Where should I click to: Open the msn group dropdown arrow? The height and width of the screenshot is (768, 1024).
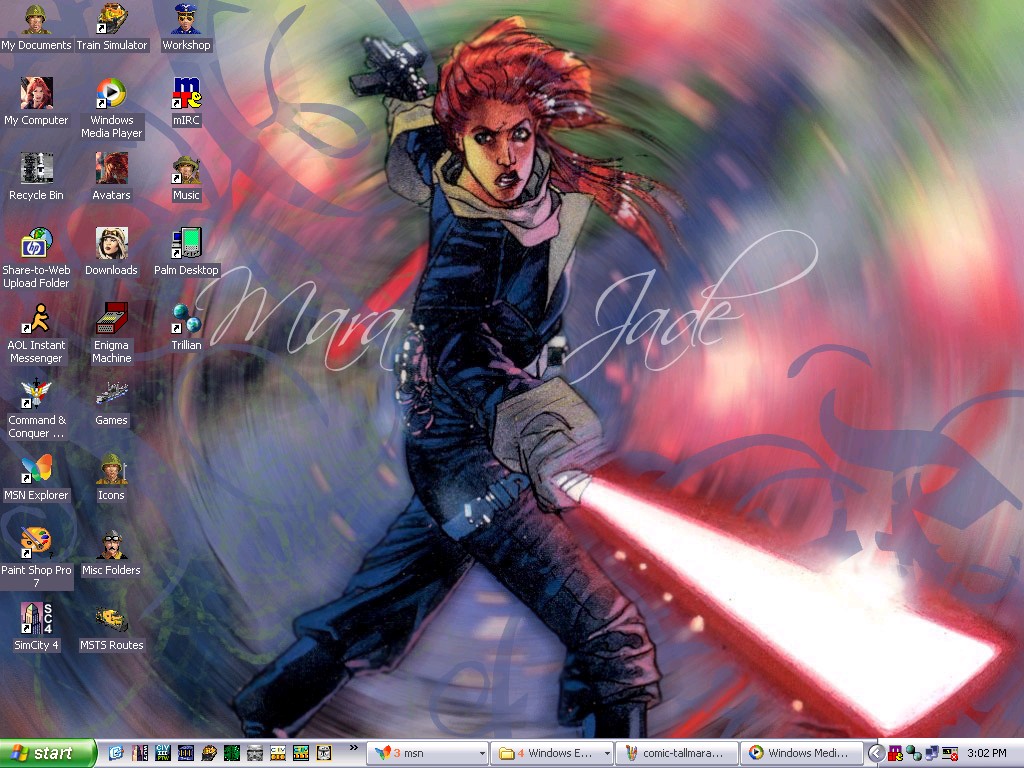click(x=482, y=754)
